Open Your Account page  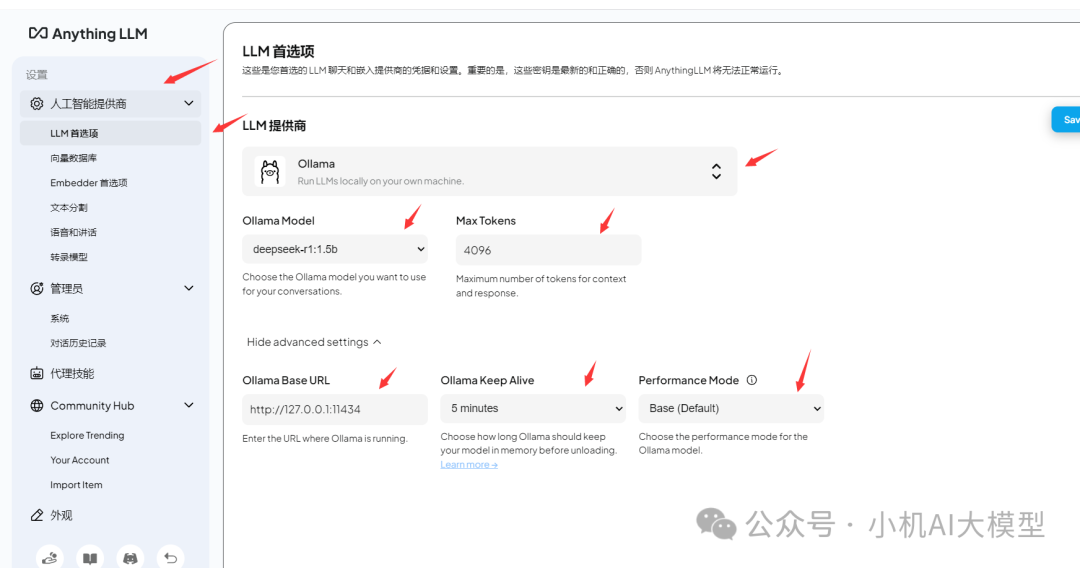[80, 460]
